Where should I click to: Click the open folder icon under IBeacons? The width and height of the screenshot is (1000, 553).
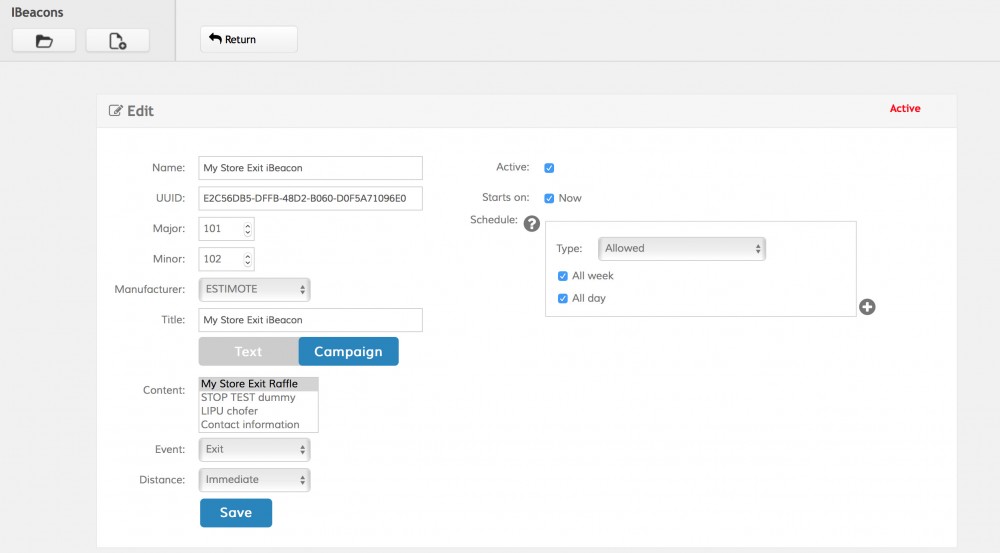coord(45,41)
